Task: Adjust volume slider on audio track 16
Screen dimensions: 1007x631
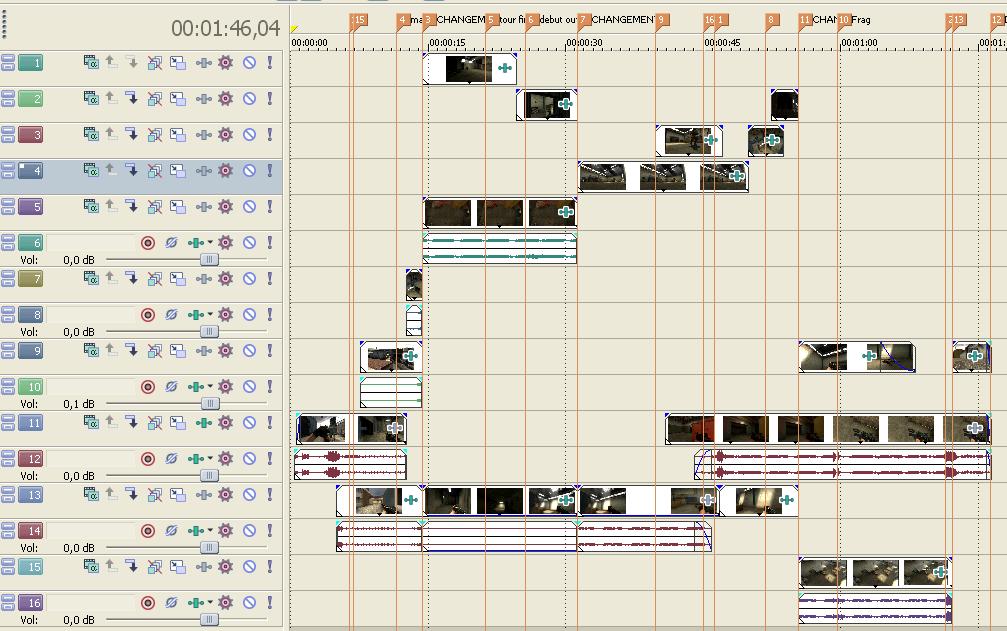Action: pos(209,619)
